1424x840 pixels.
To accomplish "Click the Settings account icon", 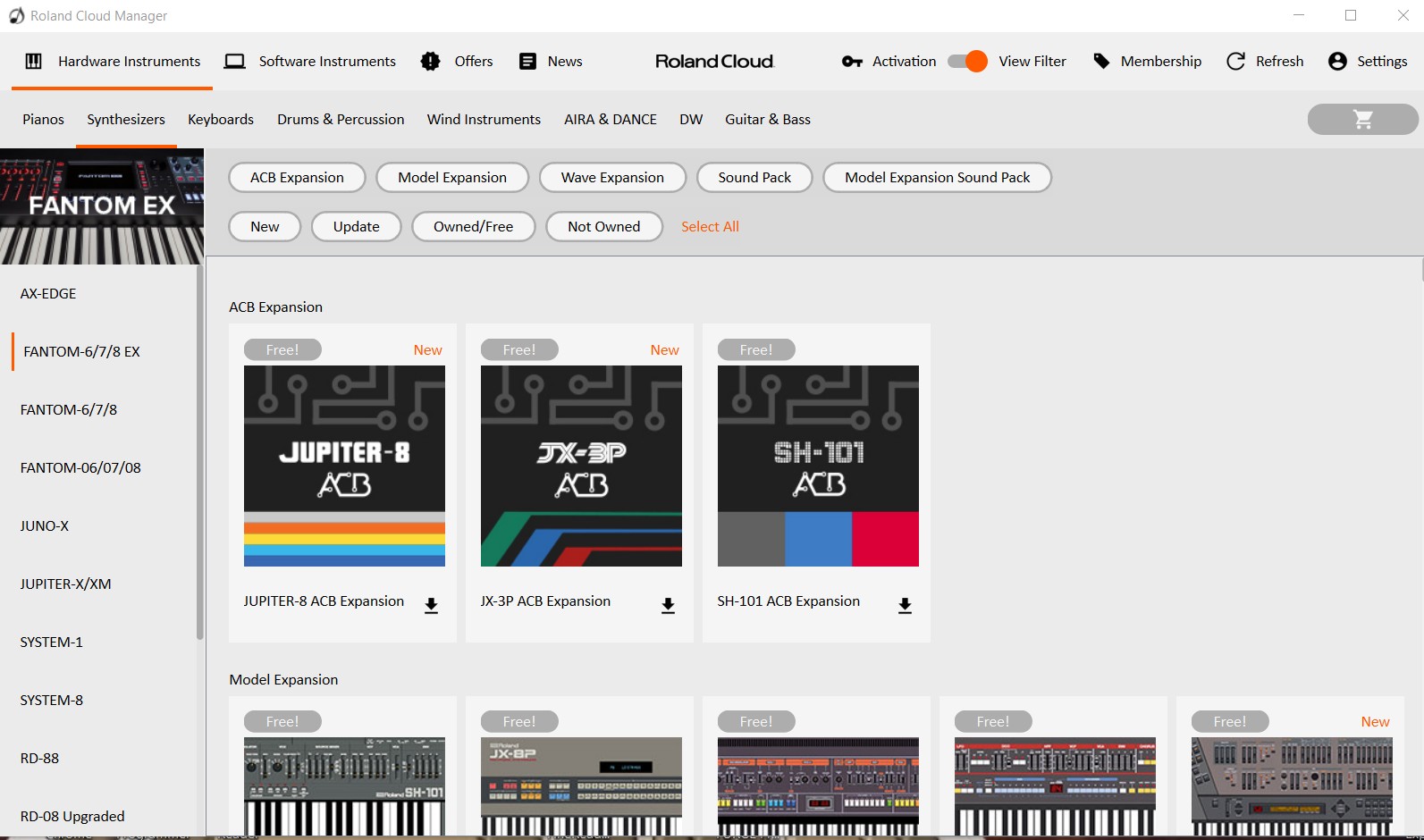I will (x=1337, y=61).
